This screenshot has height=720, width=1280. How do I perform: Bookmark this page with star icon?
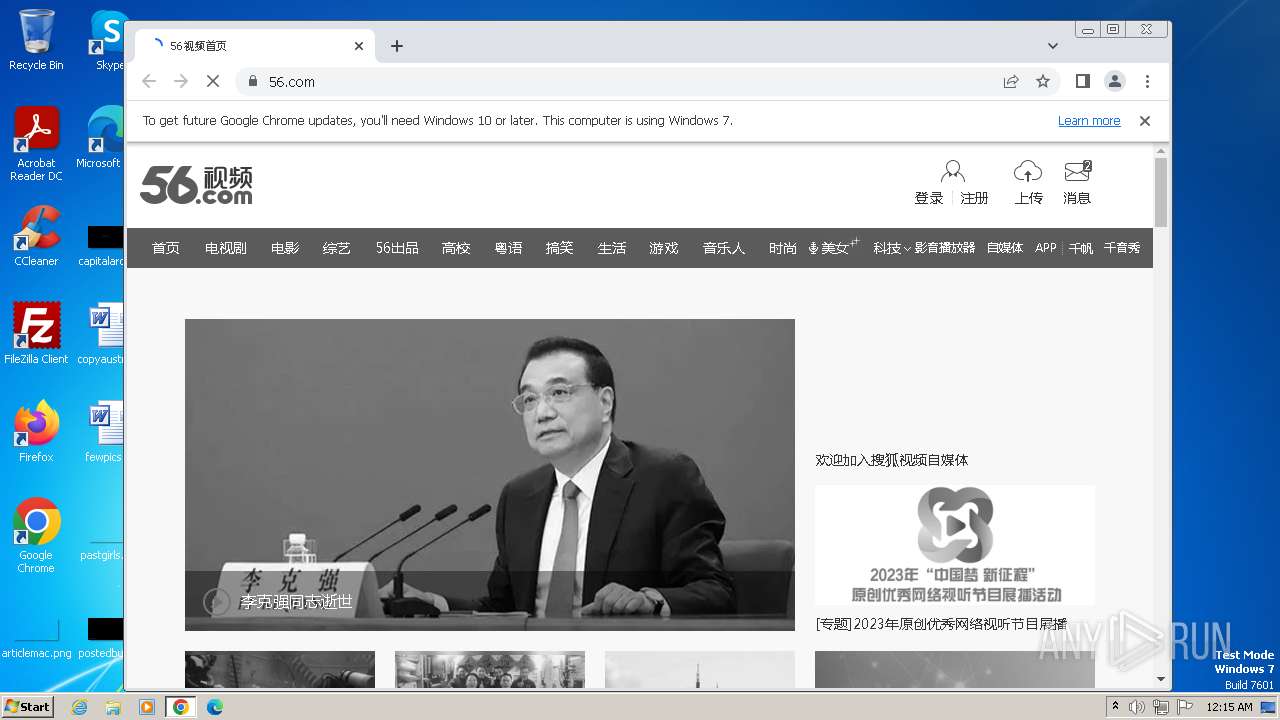point(1043,81)
